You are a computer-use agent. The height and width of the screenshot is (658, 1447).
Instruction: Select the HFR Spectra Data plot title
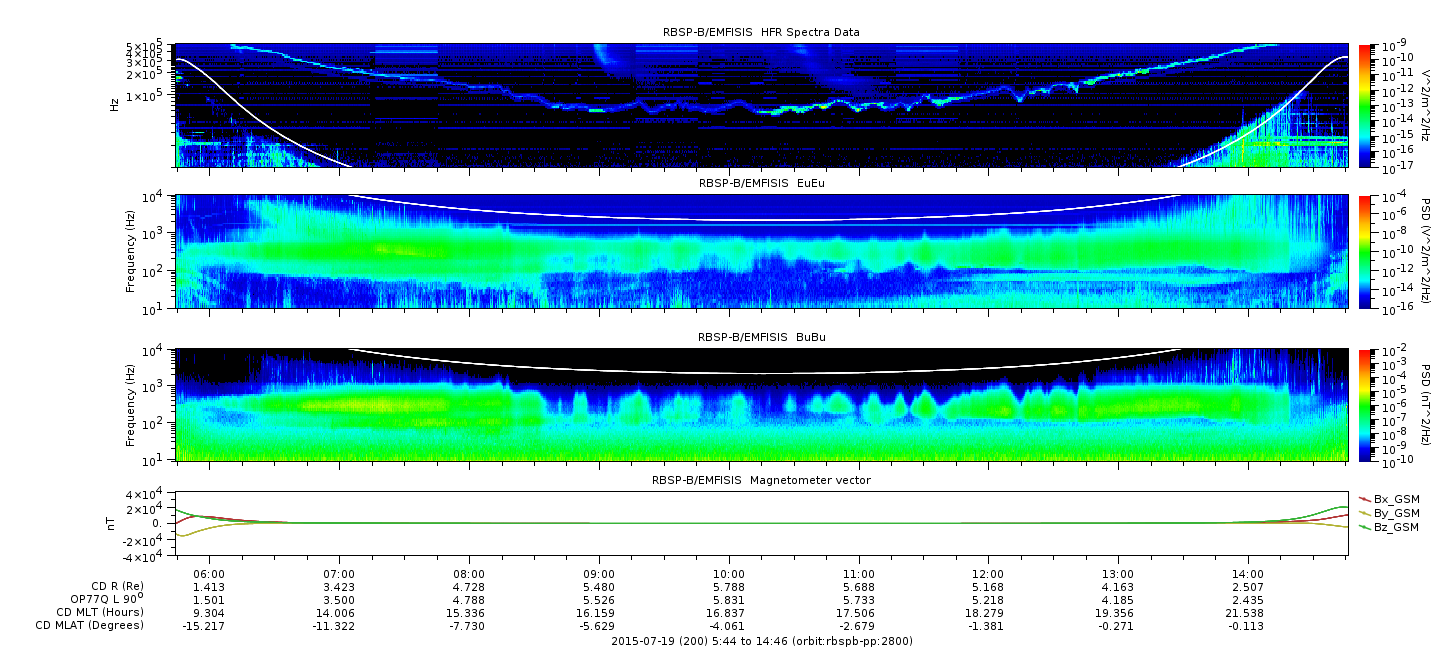pyautogui.click(x=761, y=32)
